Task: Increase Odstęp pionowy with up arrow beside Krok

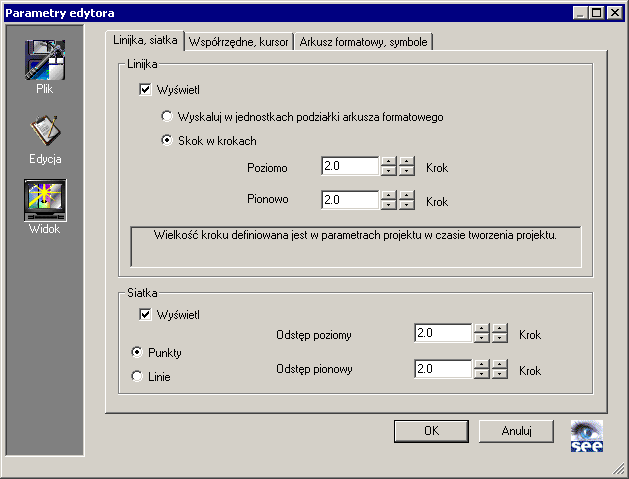Action: pos(500,364)
